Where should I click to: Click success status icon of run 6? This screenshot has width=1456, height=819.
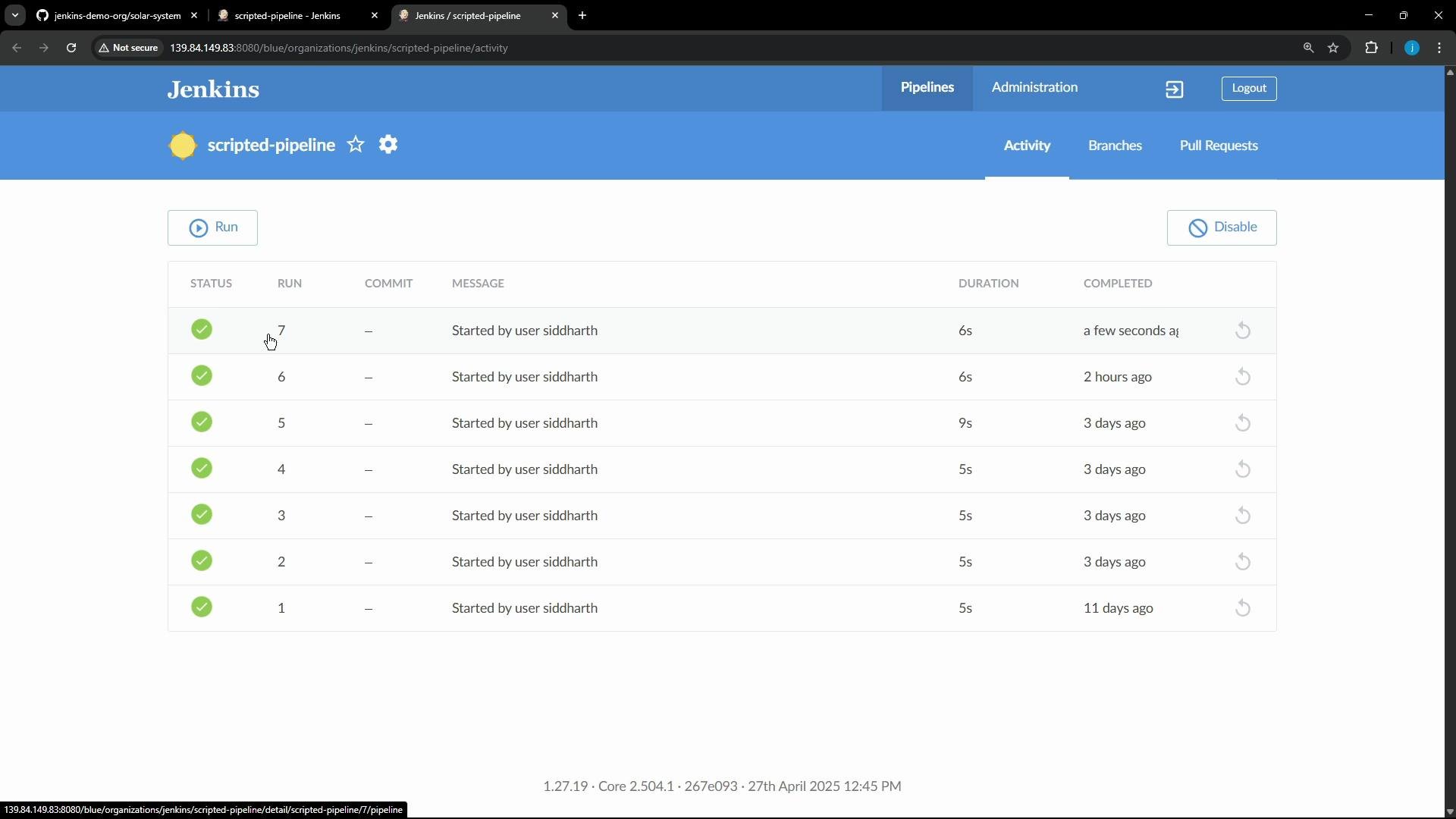point(202,376)
